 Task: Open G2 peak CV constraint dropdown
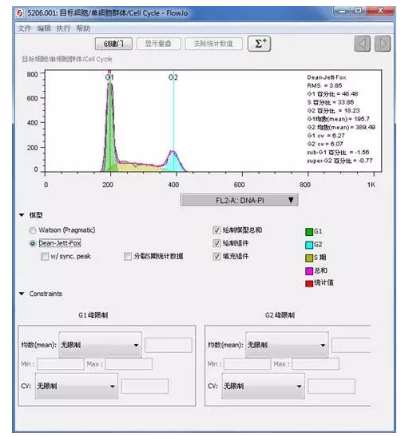click(x=263, y=386)
